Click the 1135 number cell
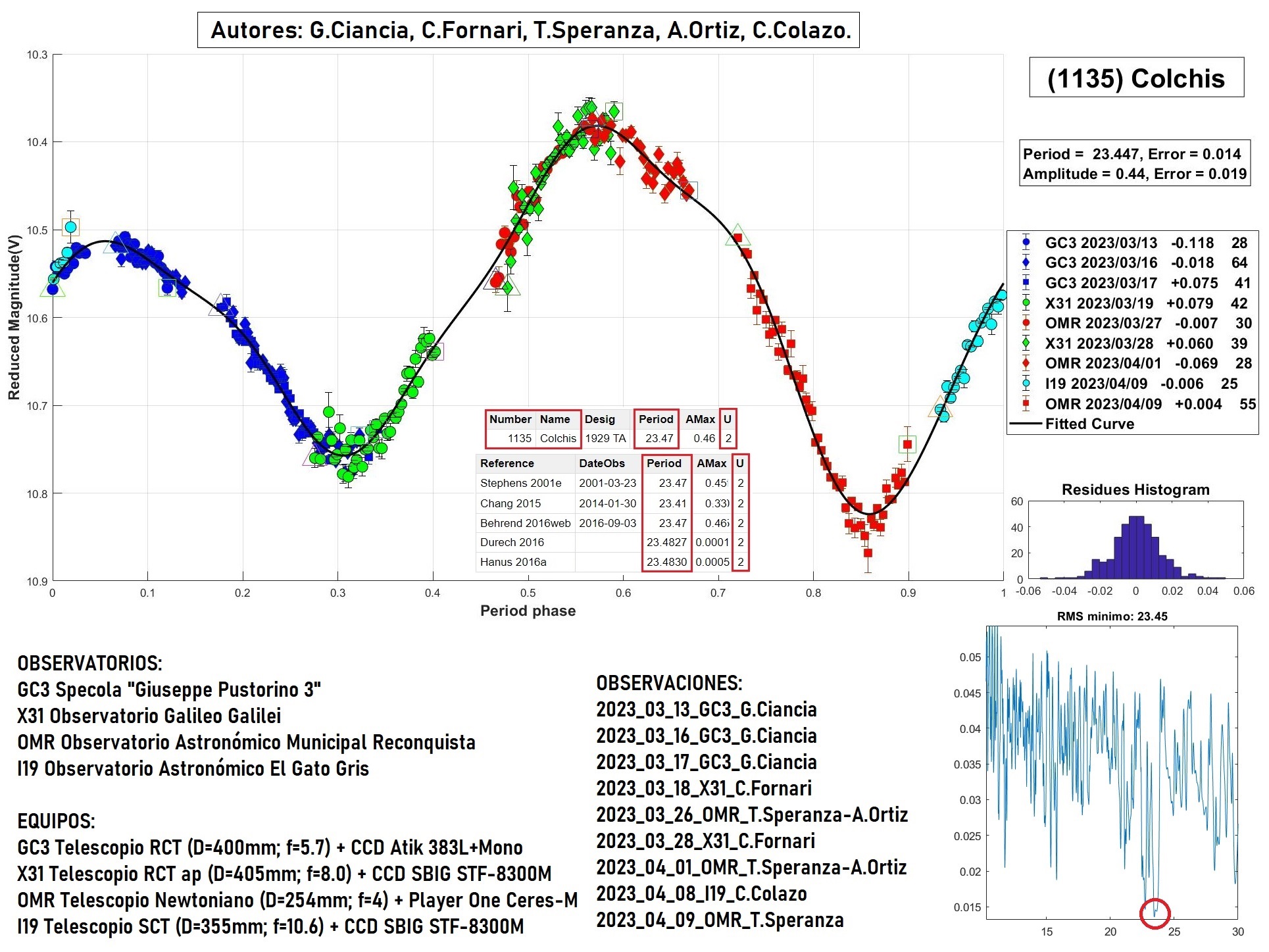Viewport: 1269px width, 952px height. click(x=511, y=438)
